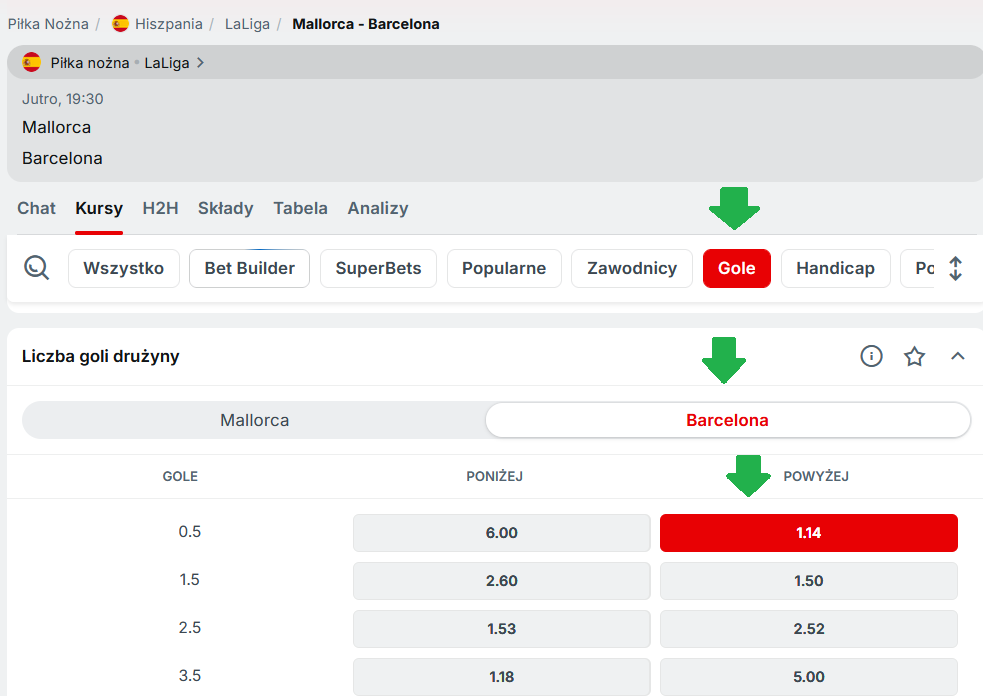Click the Spain flag in match header
The width and height of the screenshot is (983, 696).
(x=32, y=62)
